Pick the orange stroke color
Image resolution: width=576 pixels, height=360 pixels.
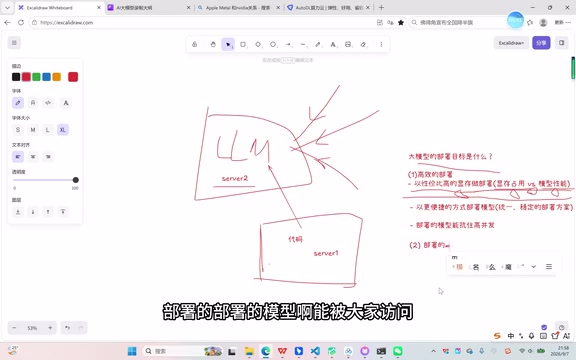57,77
